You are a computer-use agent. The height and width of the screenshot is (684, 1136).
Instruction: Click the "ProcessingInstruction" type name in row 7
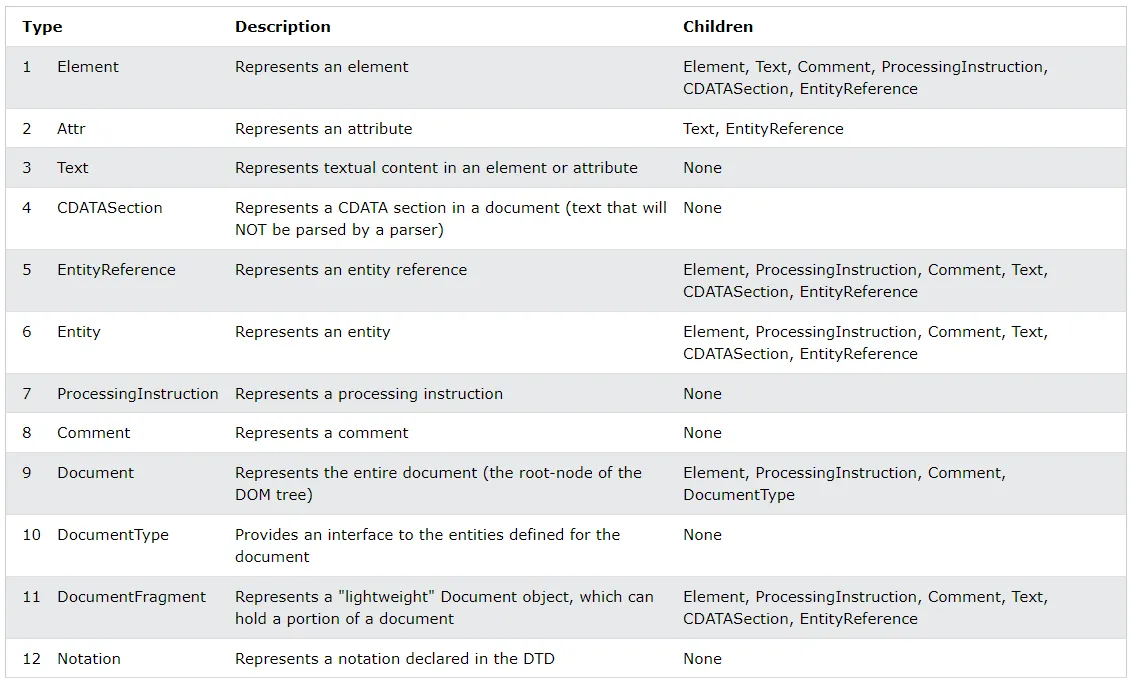click(x=137, y=394)
